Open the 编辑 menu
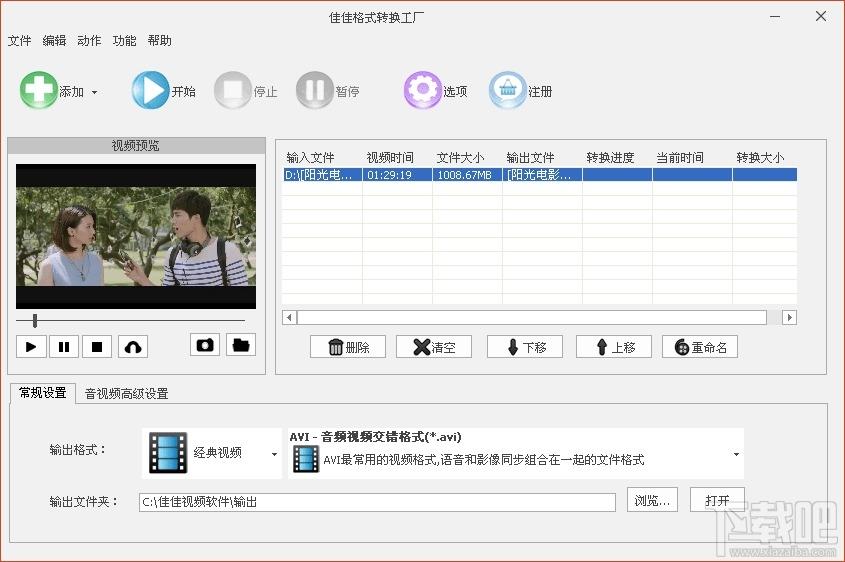This screenshot has width=845, height=562. pyautogui.click(x=54, y=40)
